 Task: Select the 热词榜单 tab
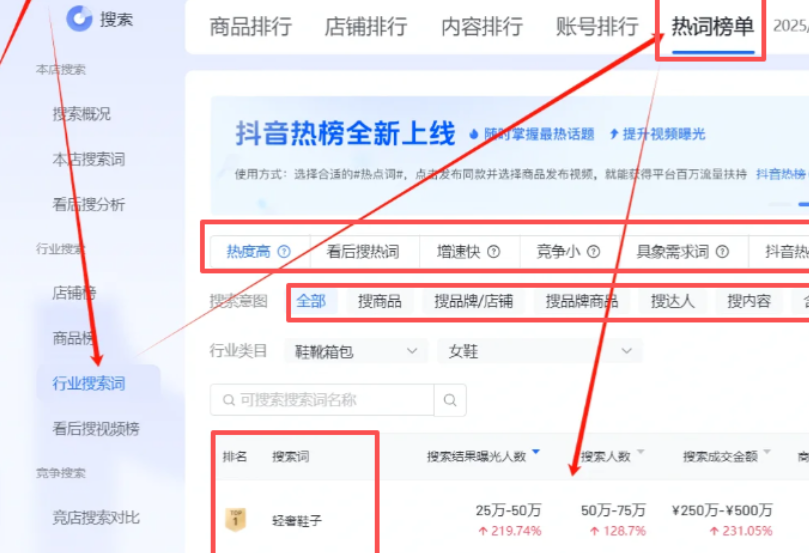click(x=713, y=27)
